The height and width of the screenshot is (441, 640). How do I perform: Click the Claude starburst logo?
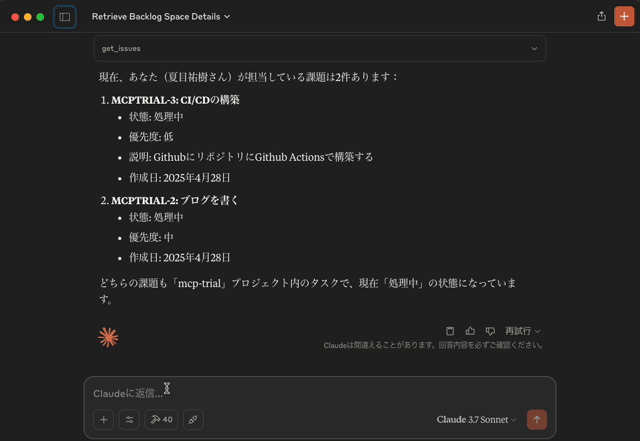pyautogui.click(x=108, y=337)
